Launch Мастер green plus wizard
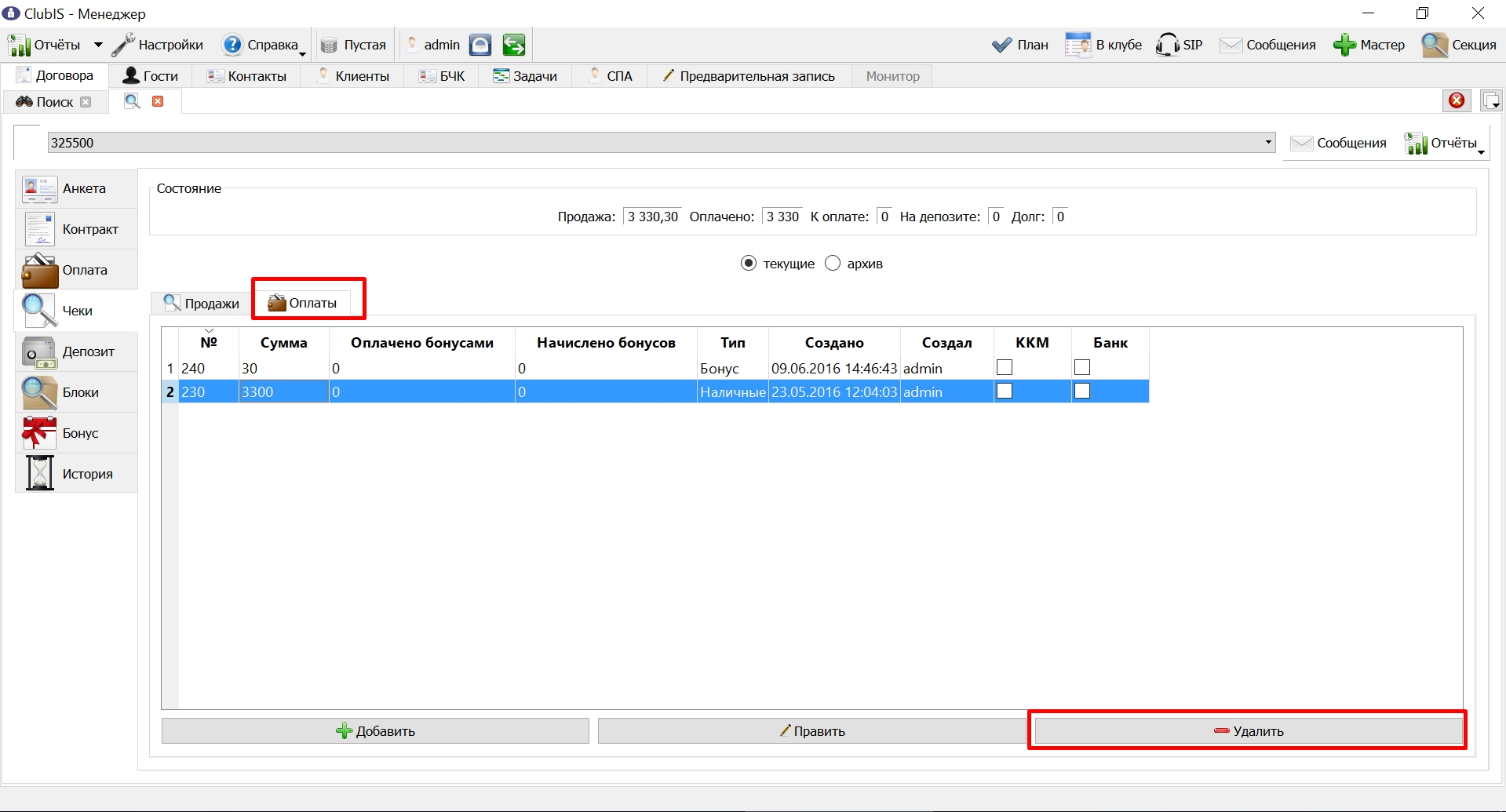 [x=1369, y=45]
